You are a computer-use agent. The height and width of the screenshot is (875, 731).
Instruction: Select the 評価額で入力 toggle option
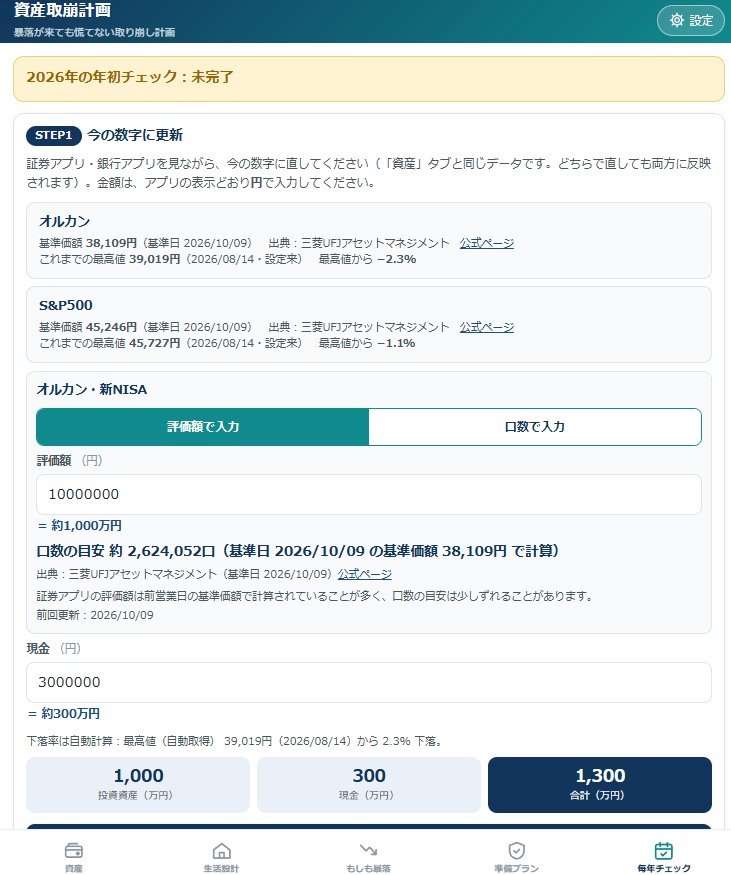click(x=203, y=427)
